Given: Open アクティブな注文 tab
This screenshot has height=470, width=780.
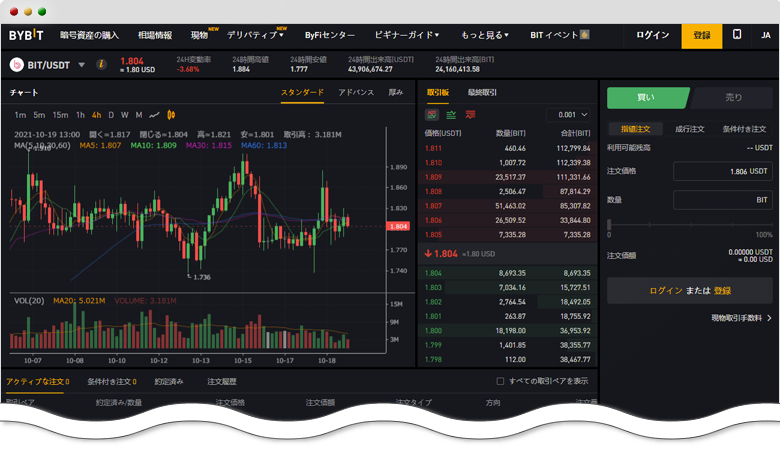Looking at the screenshot, I should click(38, 381).
